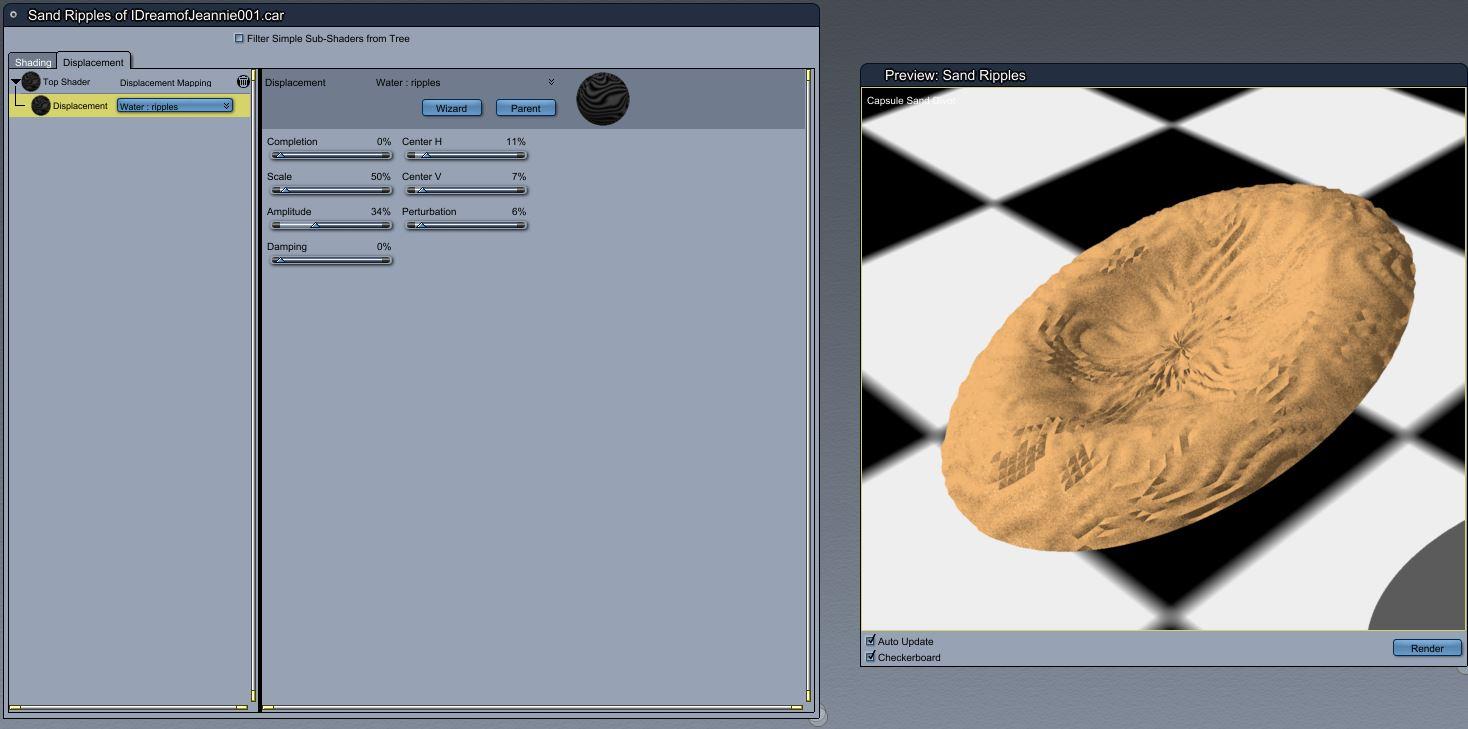Click the parameters panel vertical scrollbar
This screenshot has height=729, width=1468.
tap(808, 385)
